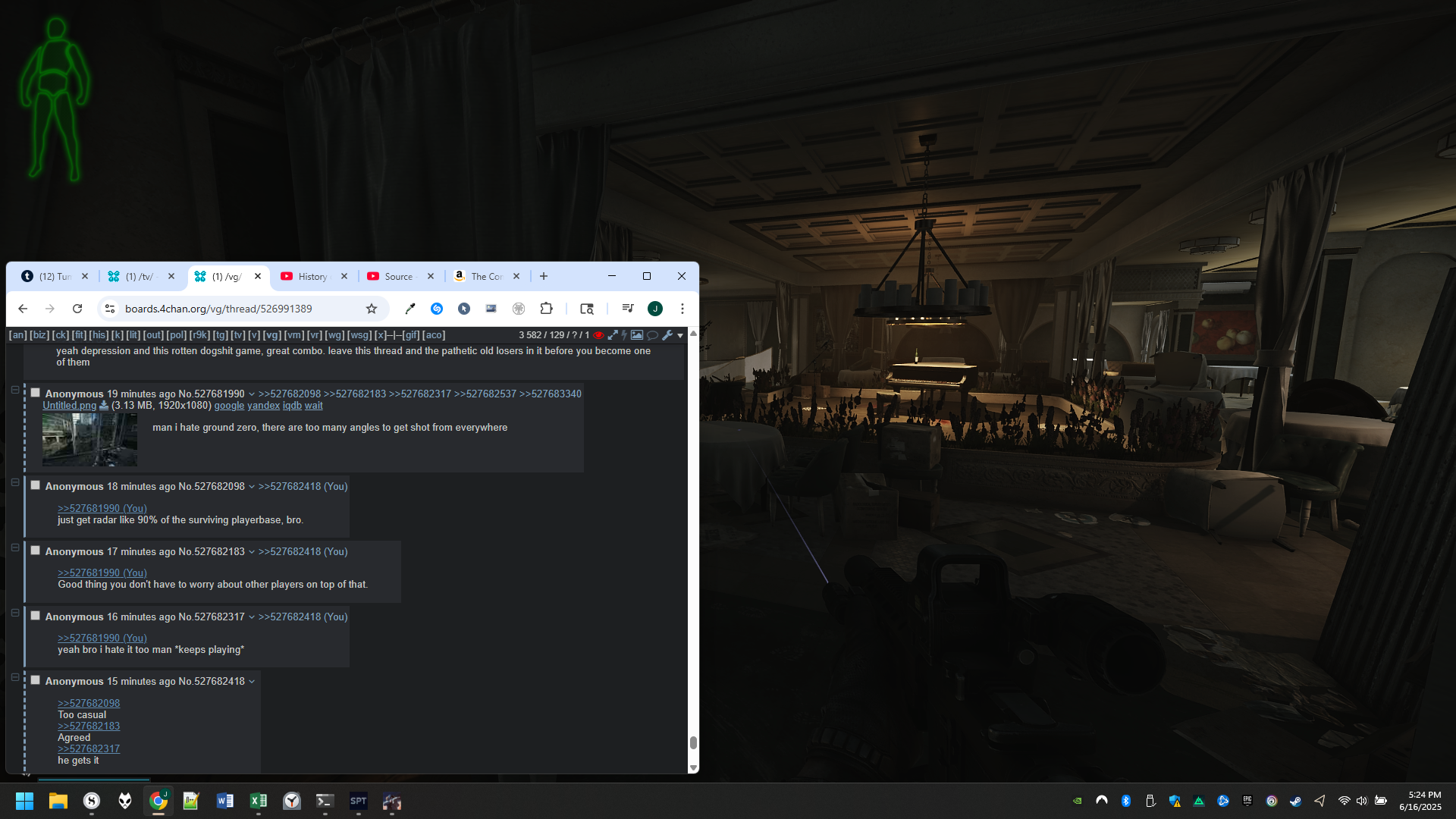This screenshot has width=1456, height=819.
Task: Open Steam from the system tray
Action: tap(1296, 801)
